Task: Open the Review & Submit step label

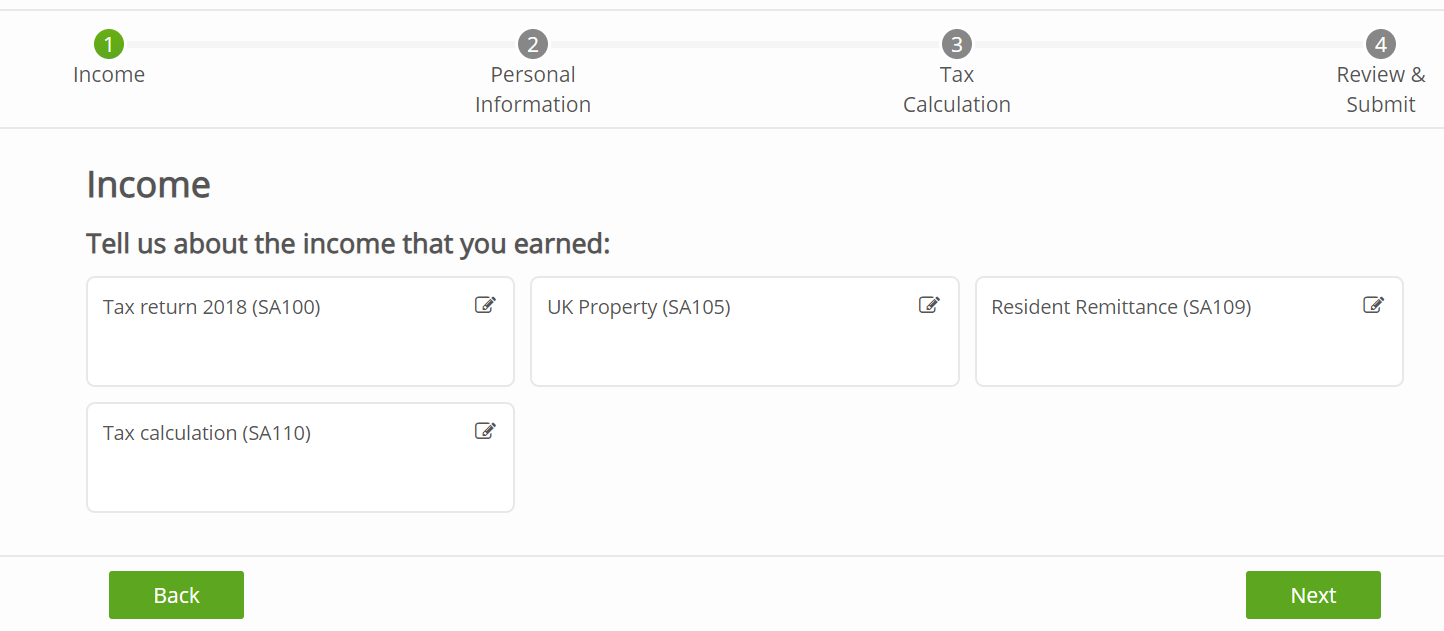Action: point(1381,90)
